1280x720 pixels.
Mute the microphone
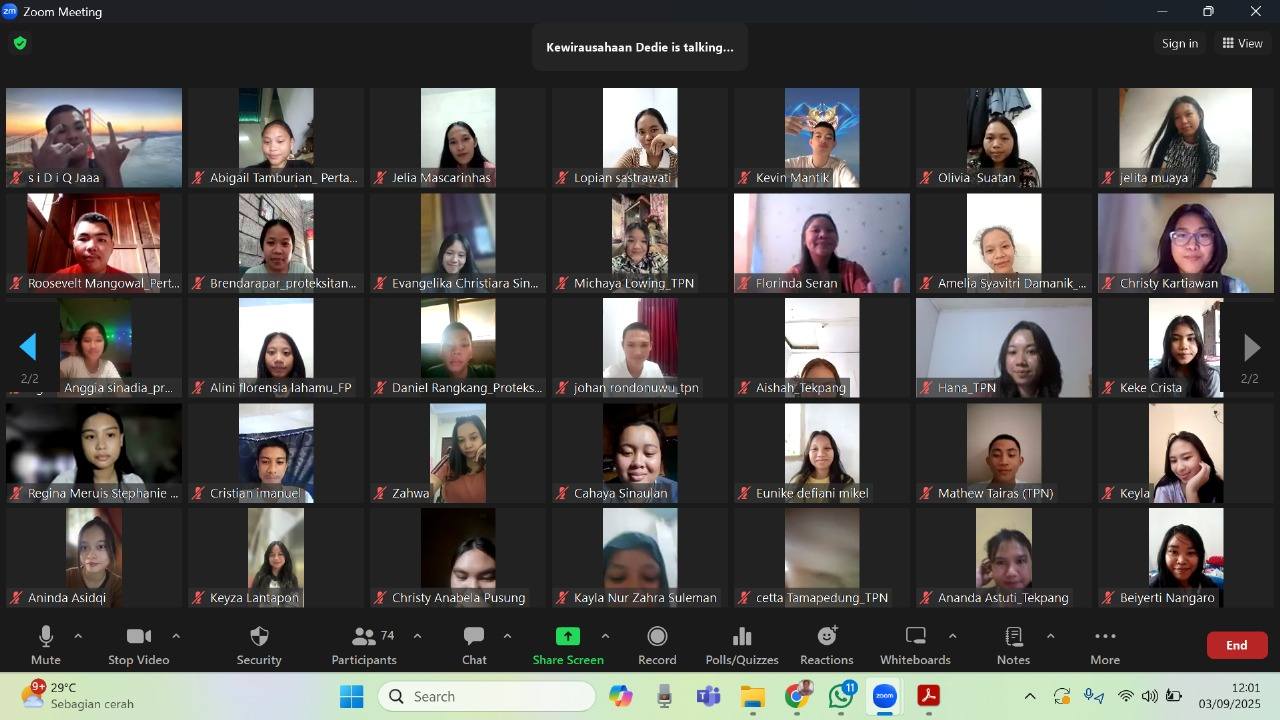pyautogui.click(x=45, y=645)
